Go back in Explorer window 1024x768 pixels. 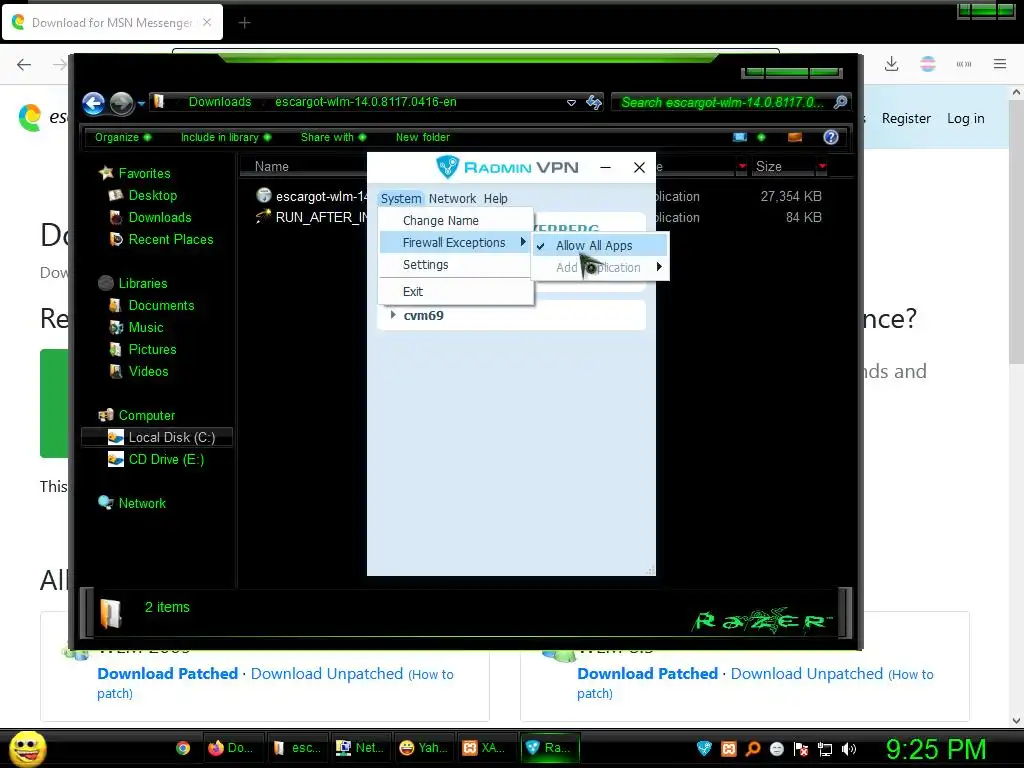(93, 103)
